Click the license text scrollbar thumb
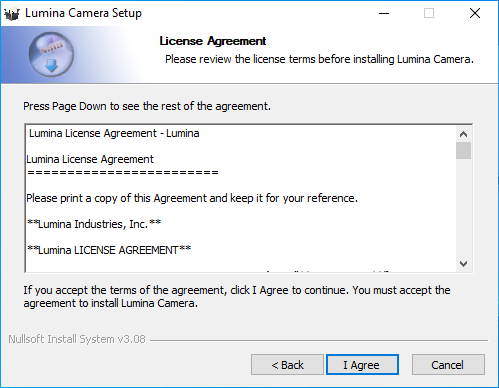The width and height of the screenshot is (499, 388). click(463, 151)
